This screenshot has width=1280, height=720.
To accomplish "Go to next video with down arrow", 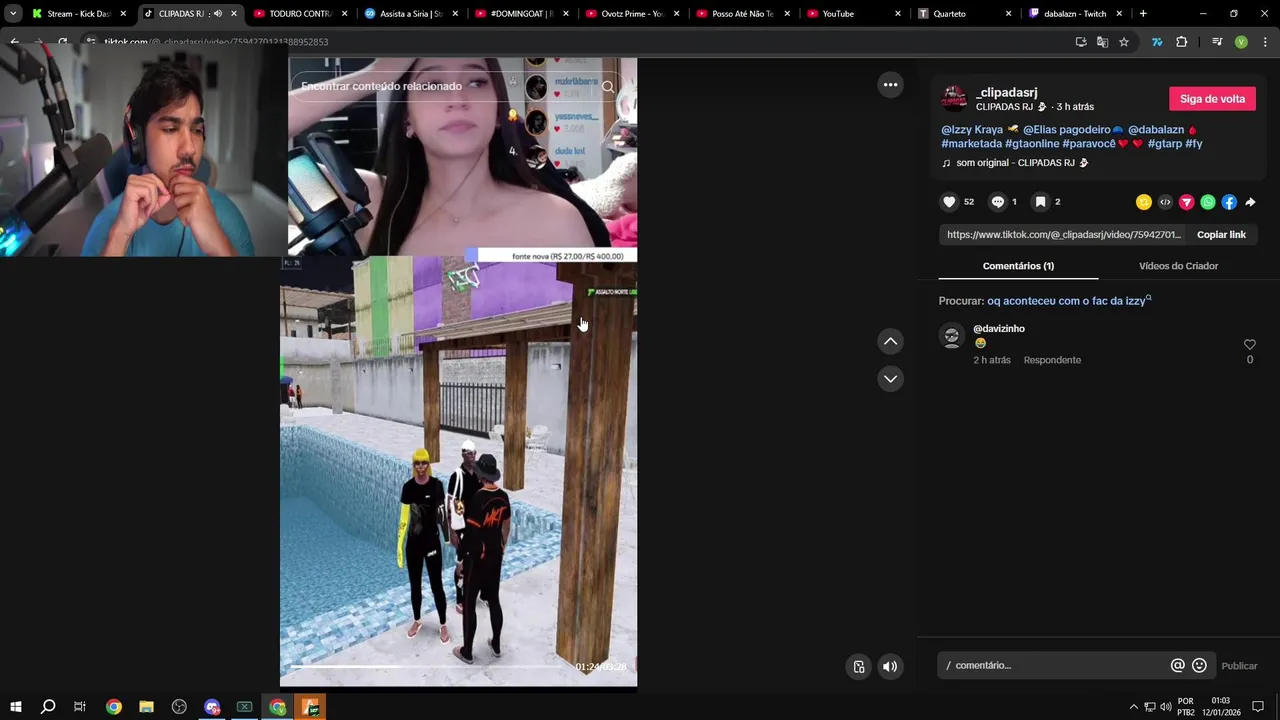I will [890, 379].
